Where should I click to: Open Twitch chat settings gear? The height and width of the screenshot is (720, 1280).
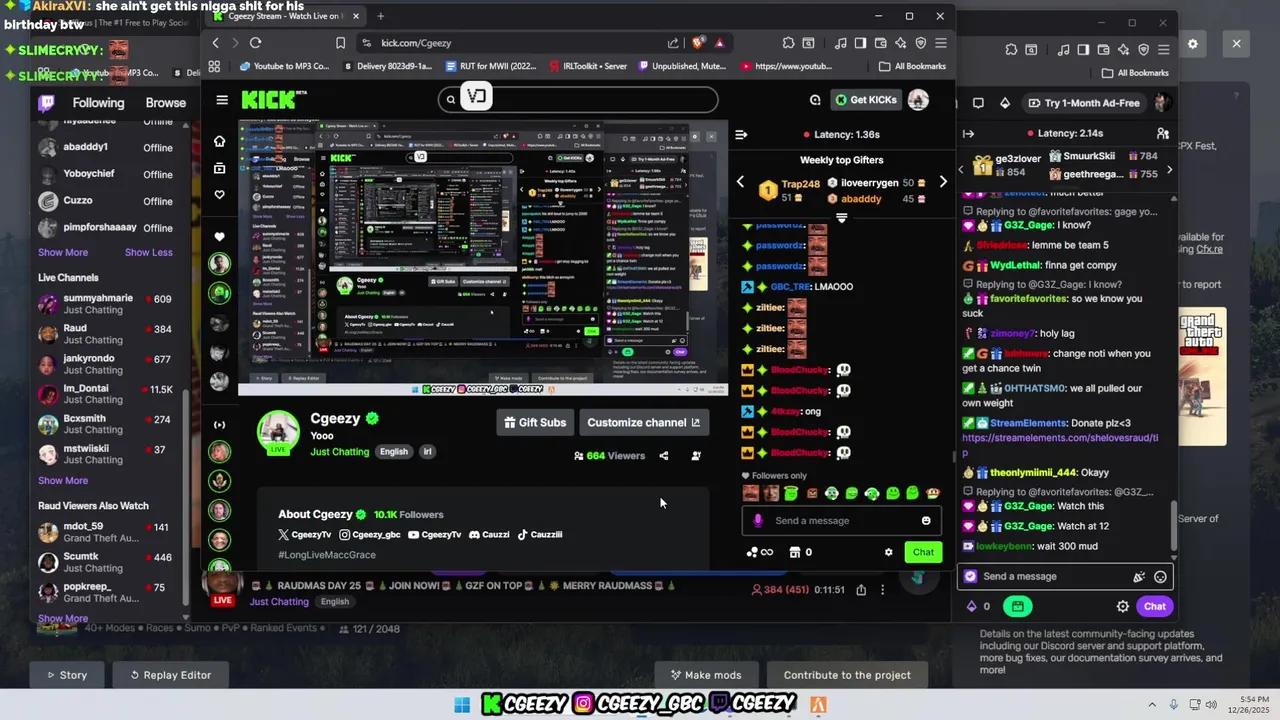tap(1123, 606)
